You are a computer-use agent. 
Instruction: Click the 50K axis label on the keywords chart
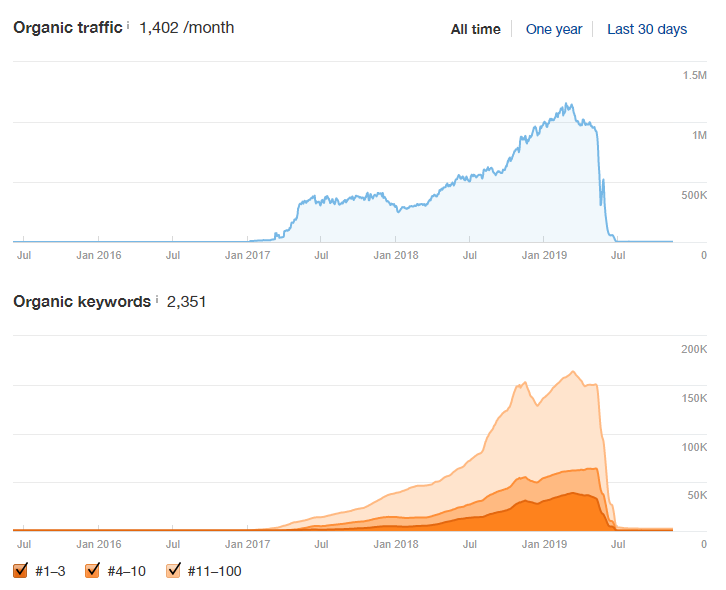697,495
